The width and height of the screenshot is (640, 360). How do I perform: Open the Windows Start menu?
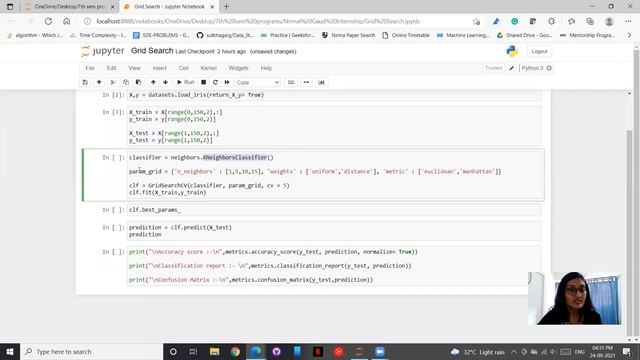pos(10,351)
